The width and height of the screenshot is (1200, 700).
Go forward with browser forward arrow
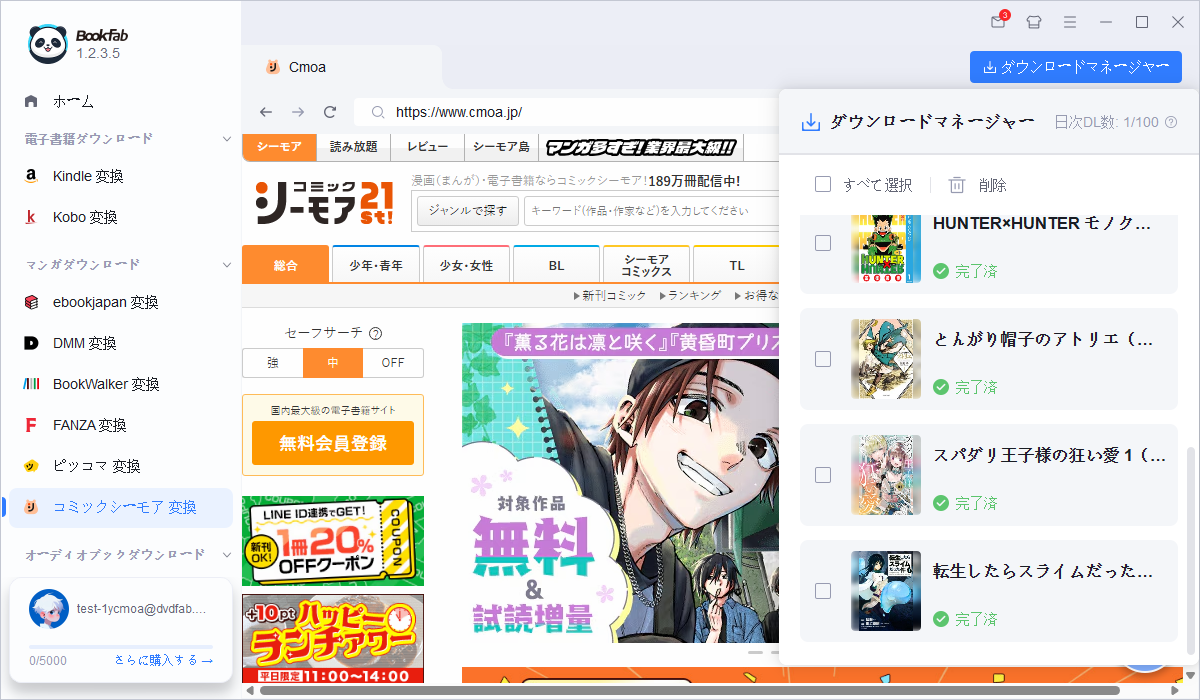[297, 112]
